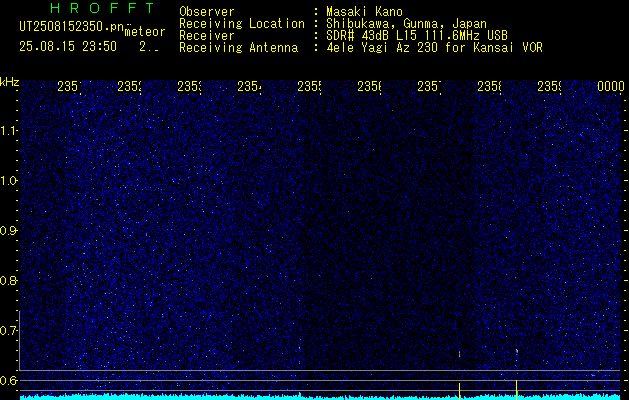Click the date 25.08.15 23:50
The height and width of the screenshot is (400, 629).
coord(68,47)
